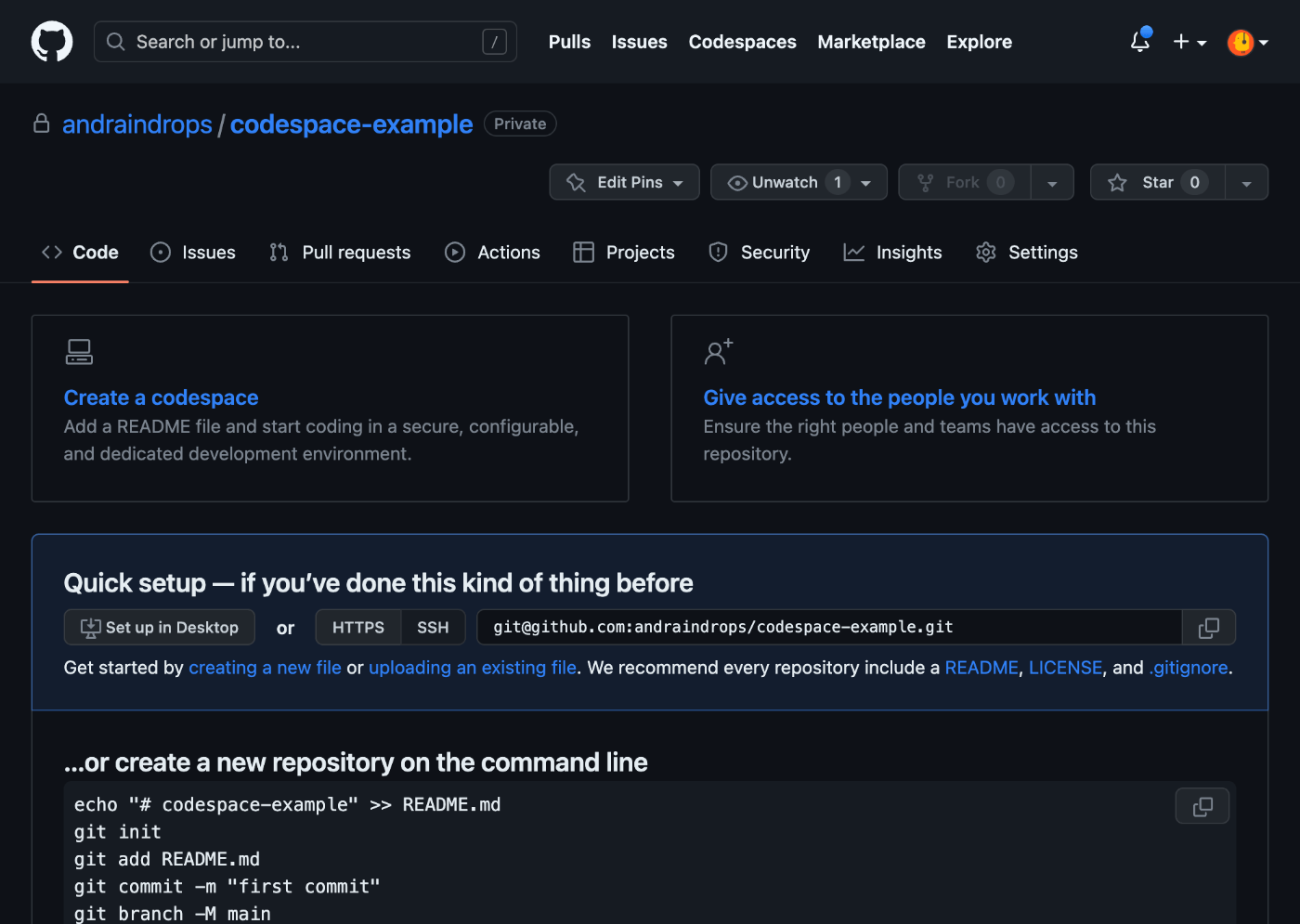The height and width of the screenshot is (924, 1300).
Task: Open the LICENSE link
Action: pyautogui.click(x=1065, y=668)
